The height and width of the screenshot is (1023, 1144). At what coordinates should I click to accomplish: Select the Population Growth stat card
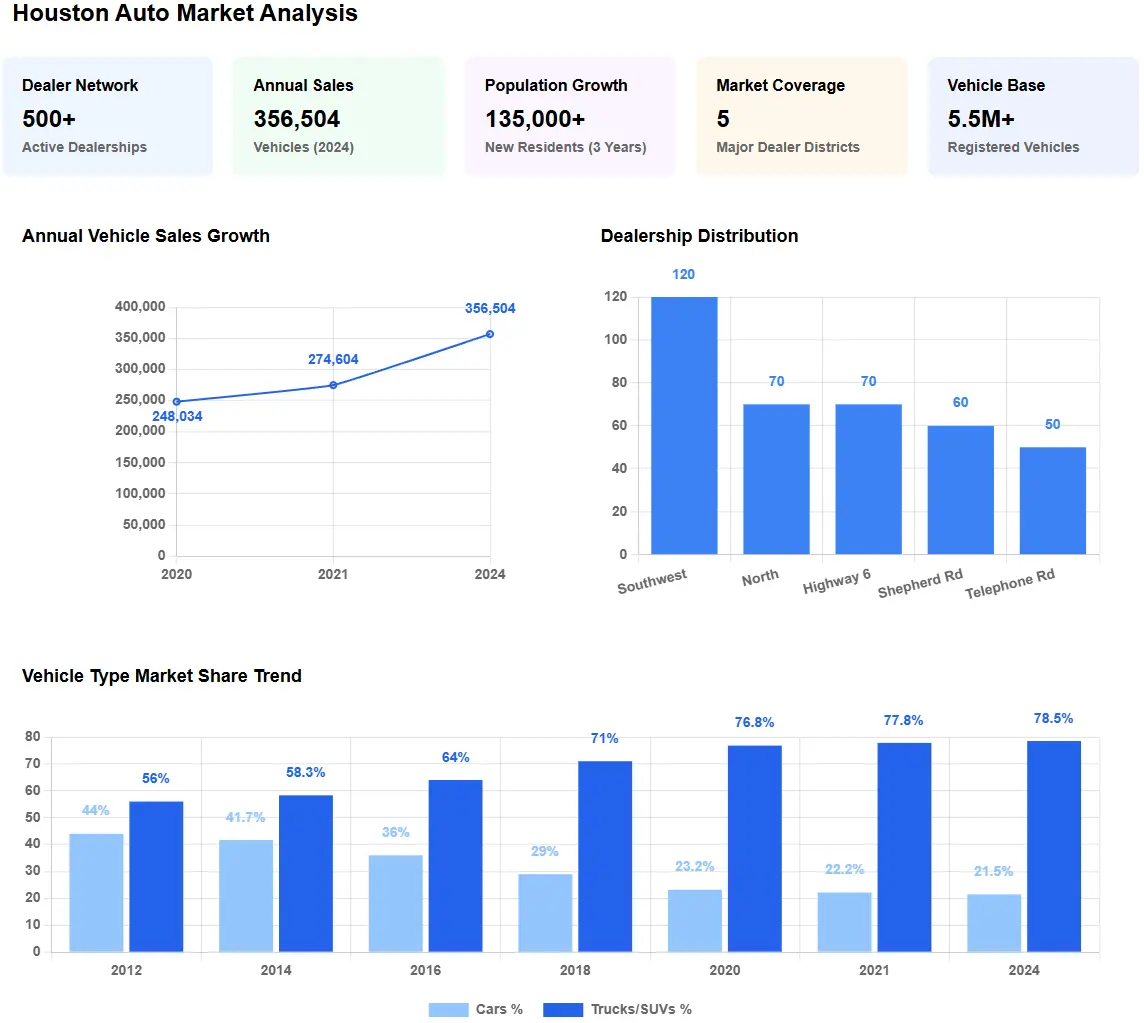(x=570, y=115)
